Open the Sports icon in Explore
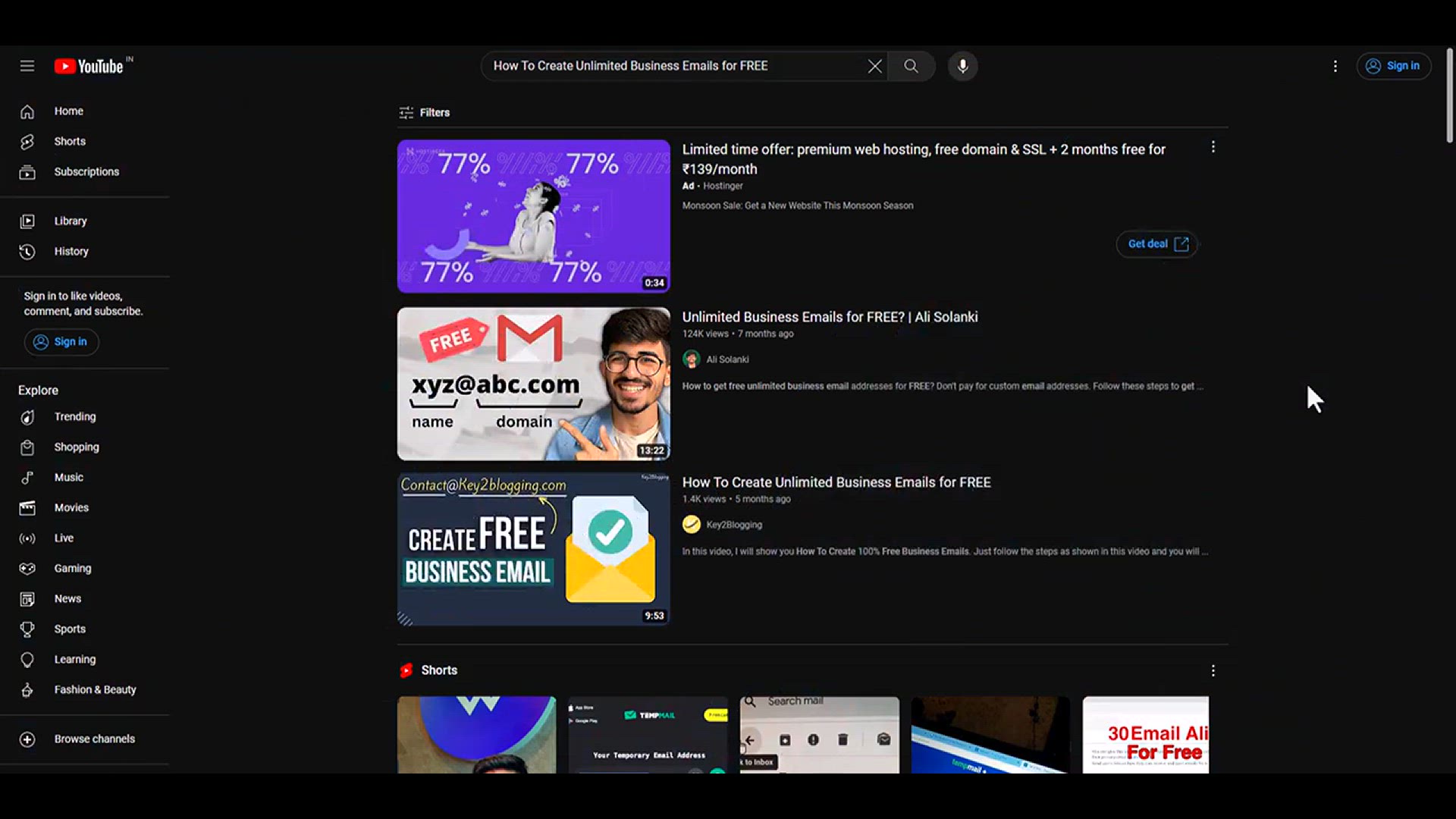This screenshot has width=1456, height=819. 27,629
